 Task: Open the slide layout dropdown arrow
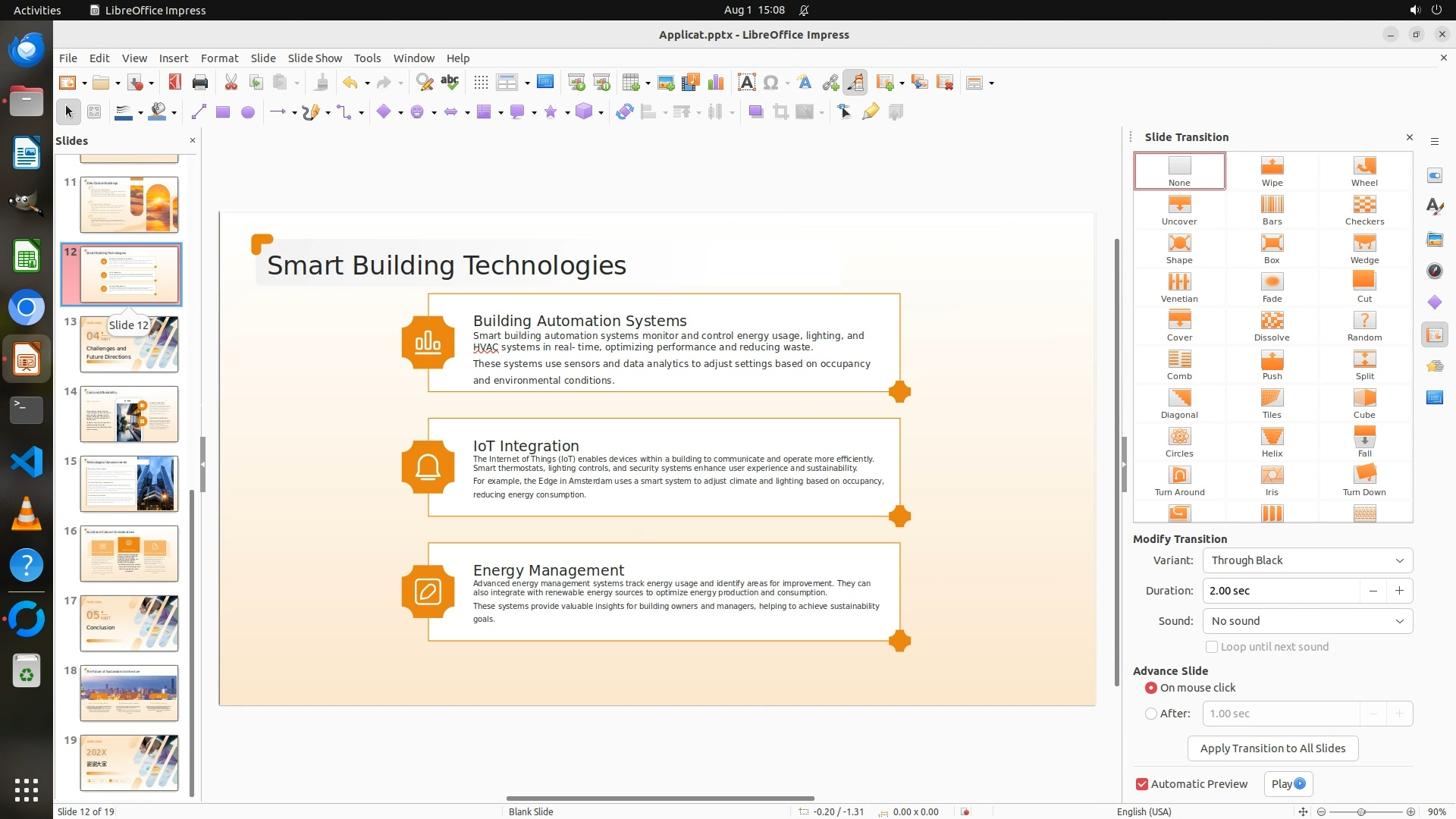pos(992,83)
